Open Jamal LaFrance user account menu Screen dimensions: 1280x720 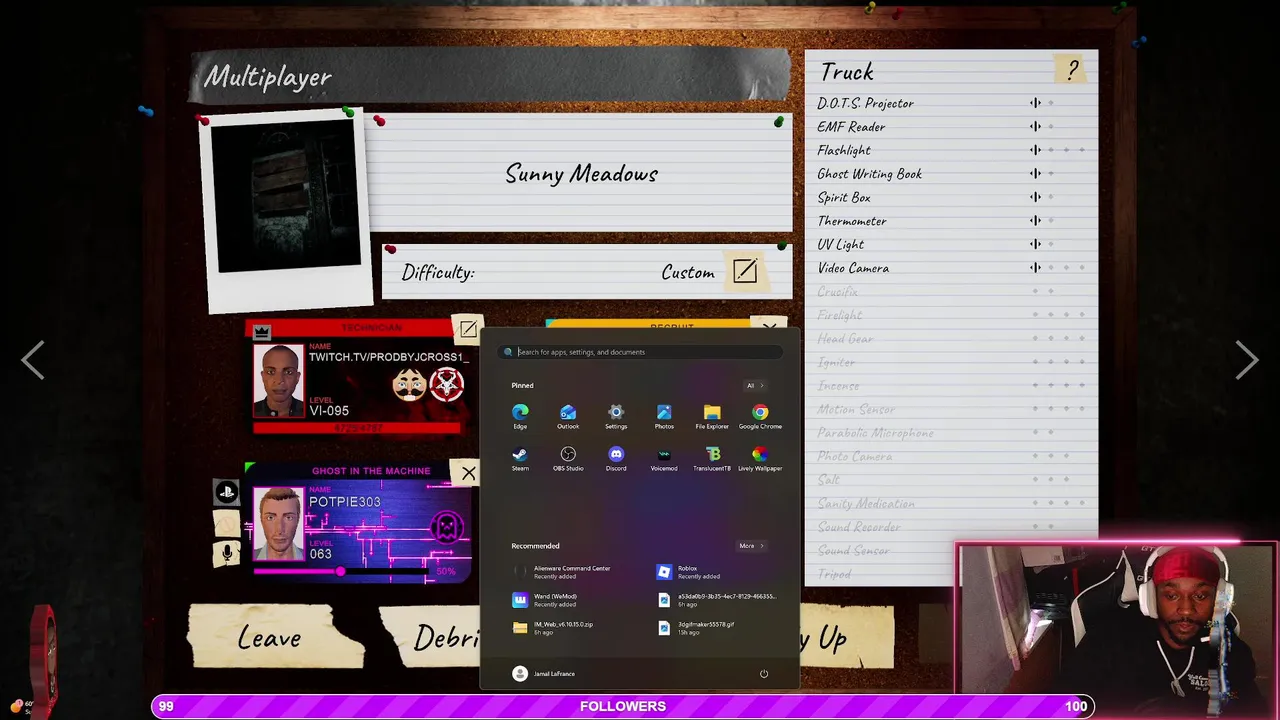tap(543, 673)
